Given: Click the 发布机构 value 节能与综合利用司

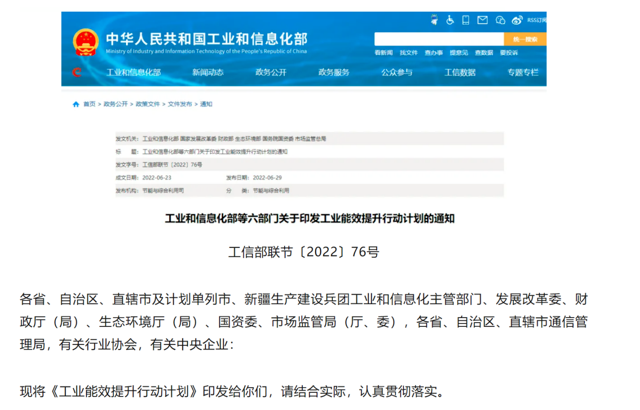Looking at the screenshot, I should (163, 191).
